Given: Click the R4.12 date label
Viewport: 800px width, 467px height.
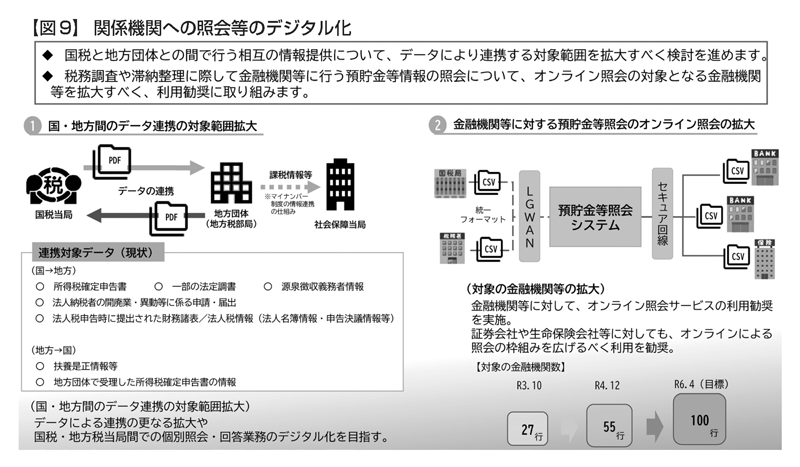Looking at the screenshot, I should coord(607,385).
